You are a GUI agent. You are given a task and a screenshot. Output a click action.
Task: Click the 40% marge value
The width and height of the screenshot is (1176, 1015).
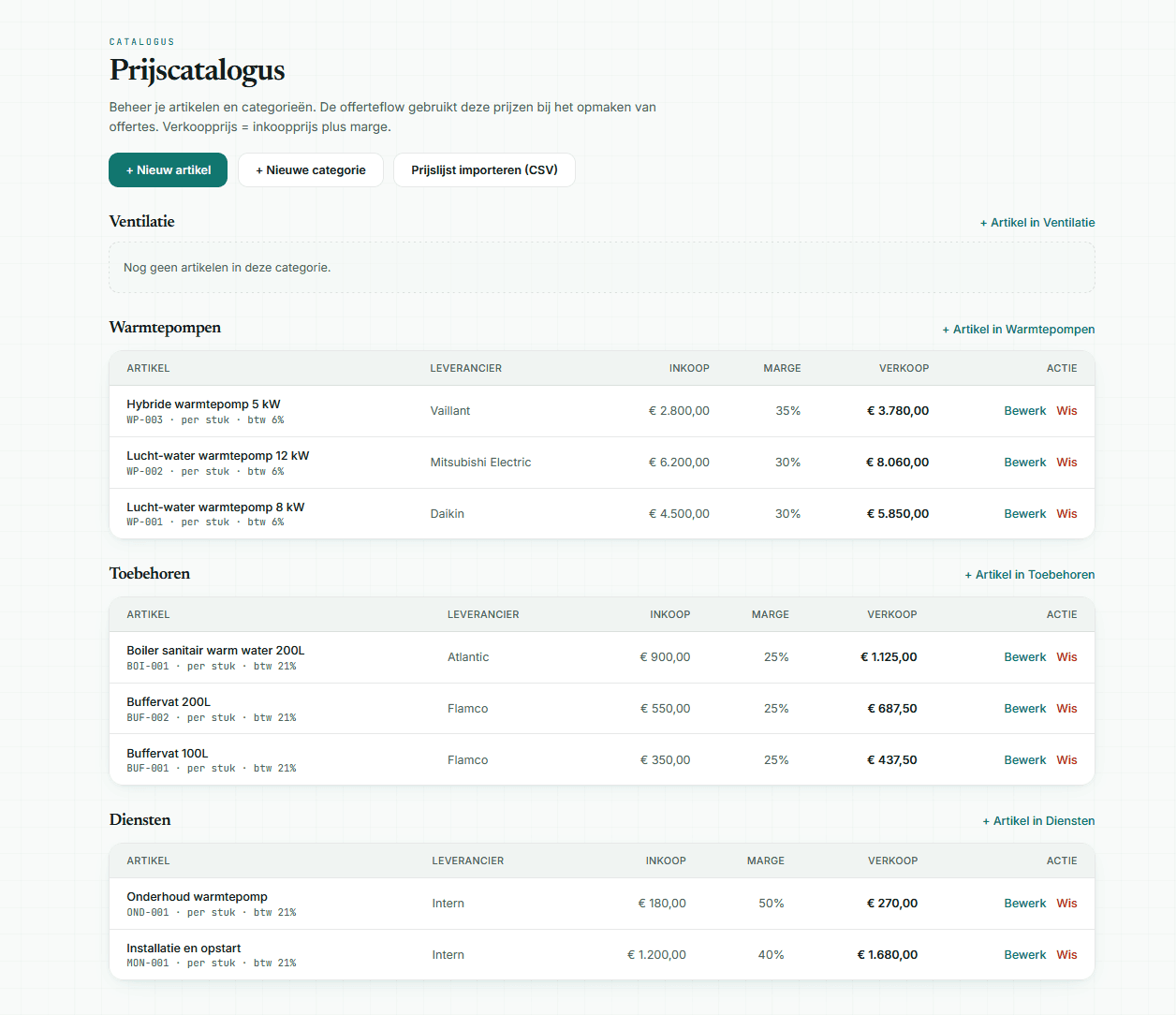coord(772,955)
